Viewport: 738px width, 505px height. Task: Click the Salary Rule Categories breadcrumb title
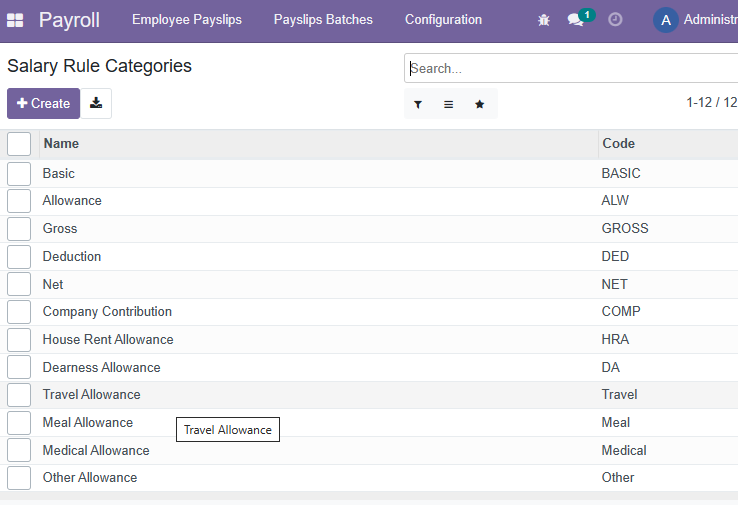coord(99,66)
